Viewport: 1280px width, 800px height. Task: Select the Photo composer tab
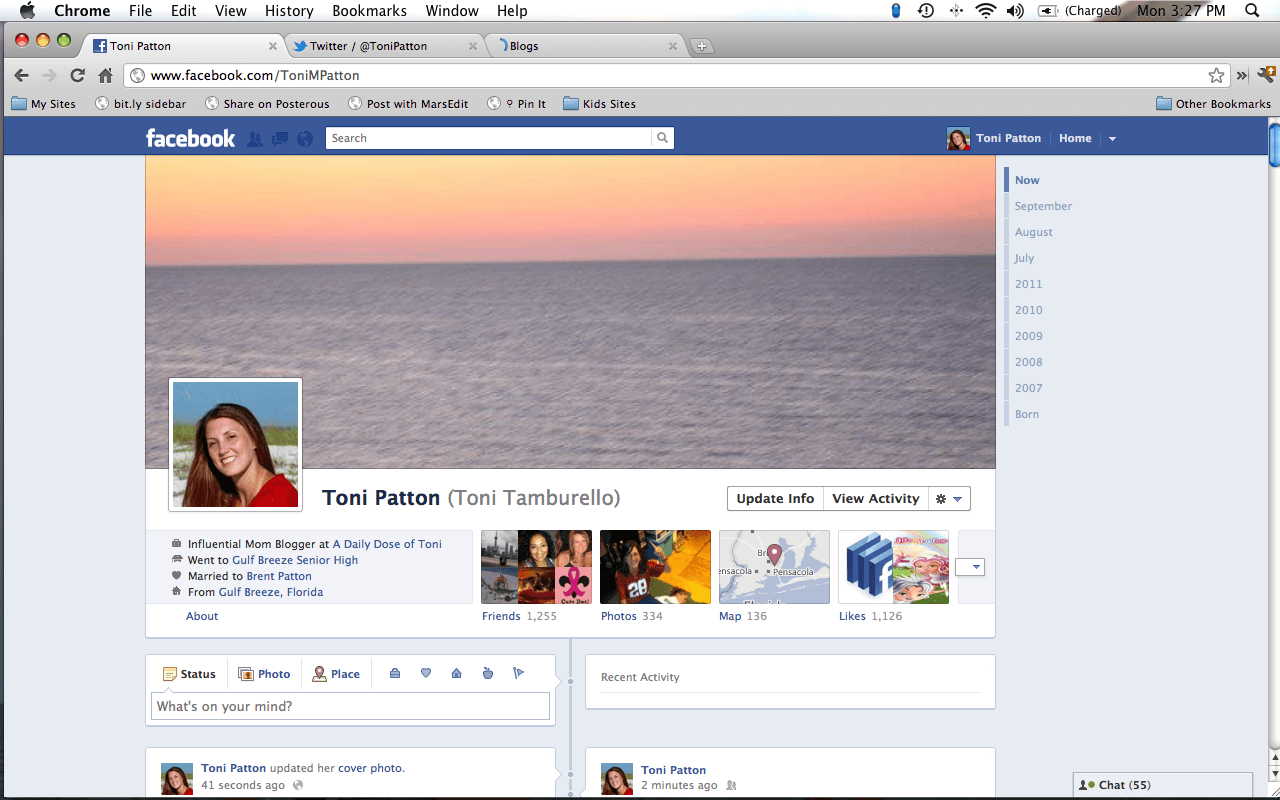[264, 674]
